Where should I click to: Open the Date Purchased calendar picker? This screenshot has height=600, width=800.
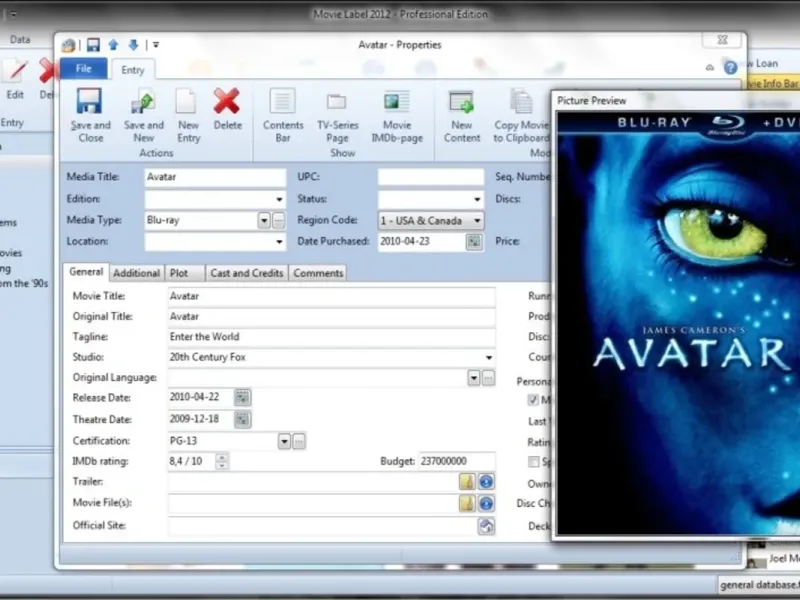coord(474,241)
